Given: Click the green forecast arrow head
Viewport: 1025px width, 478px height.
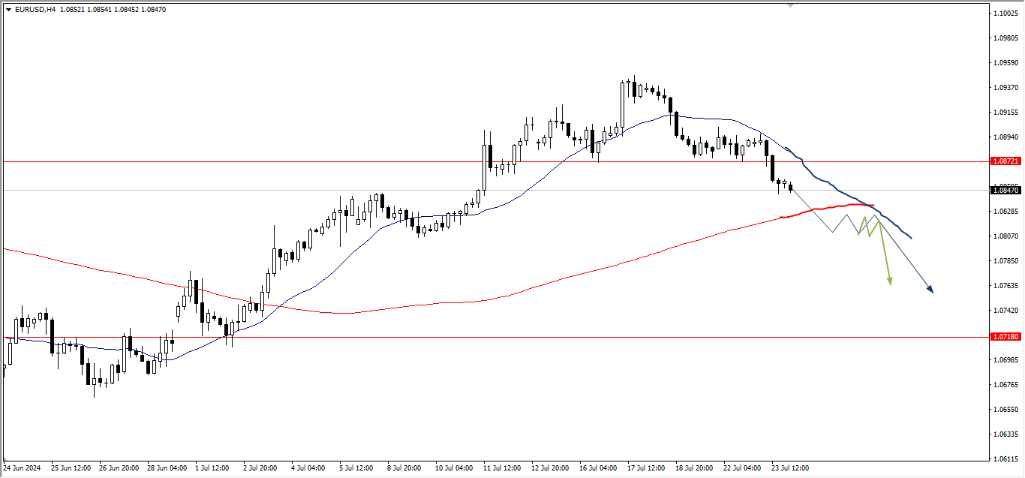Looking at the screenshot, I should [889, 282].
